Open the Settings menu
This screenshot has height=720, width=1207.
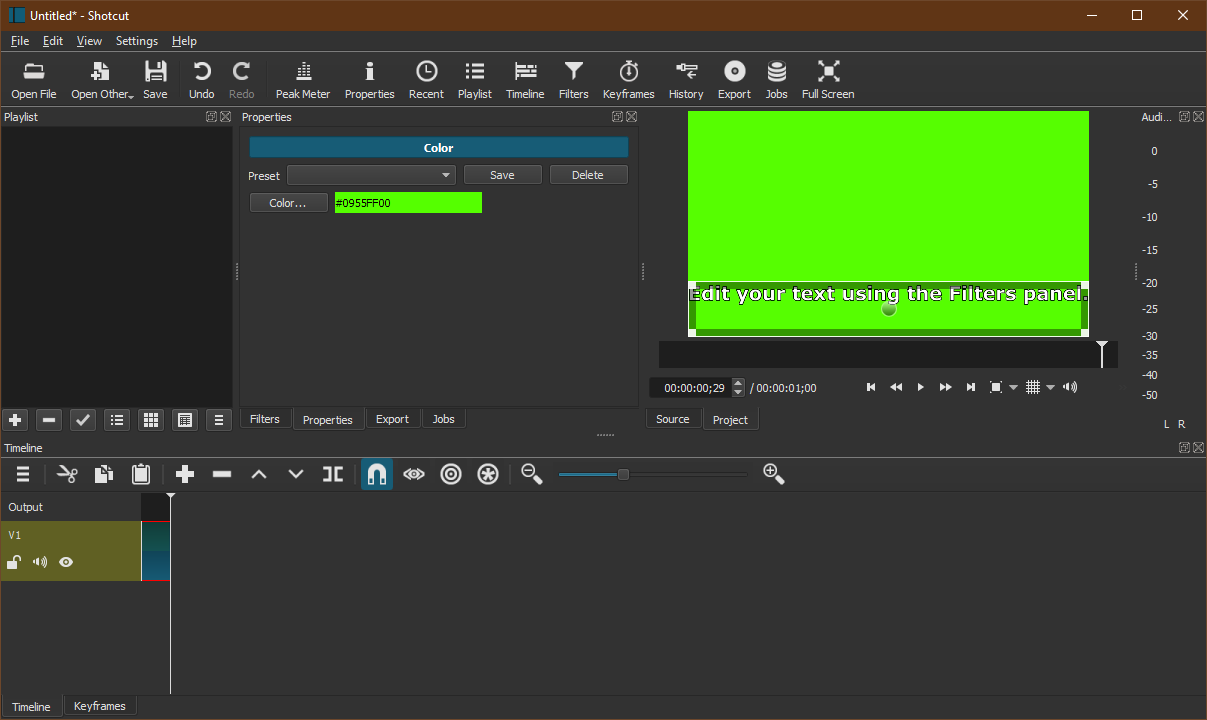tap(137, 41)
